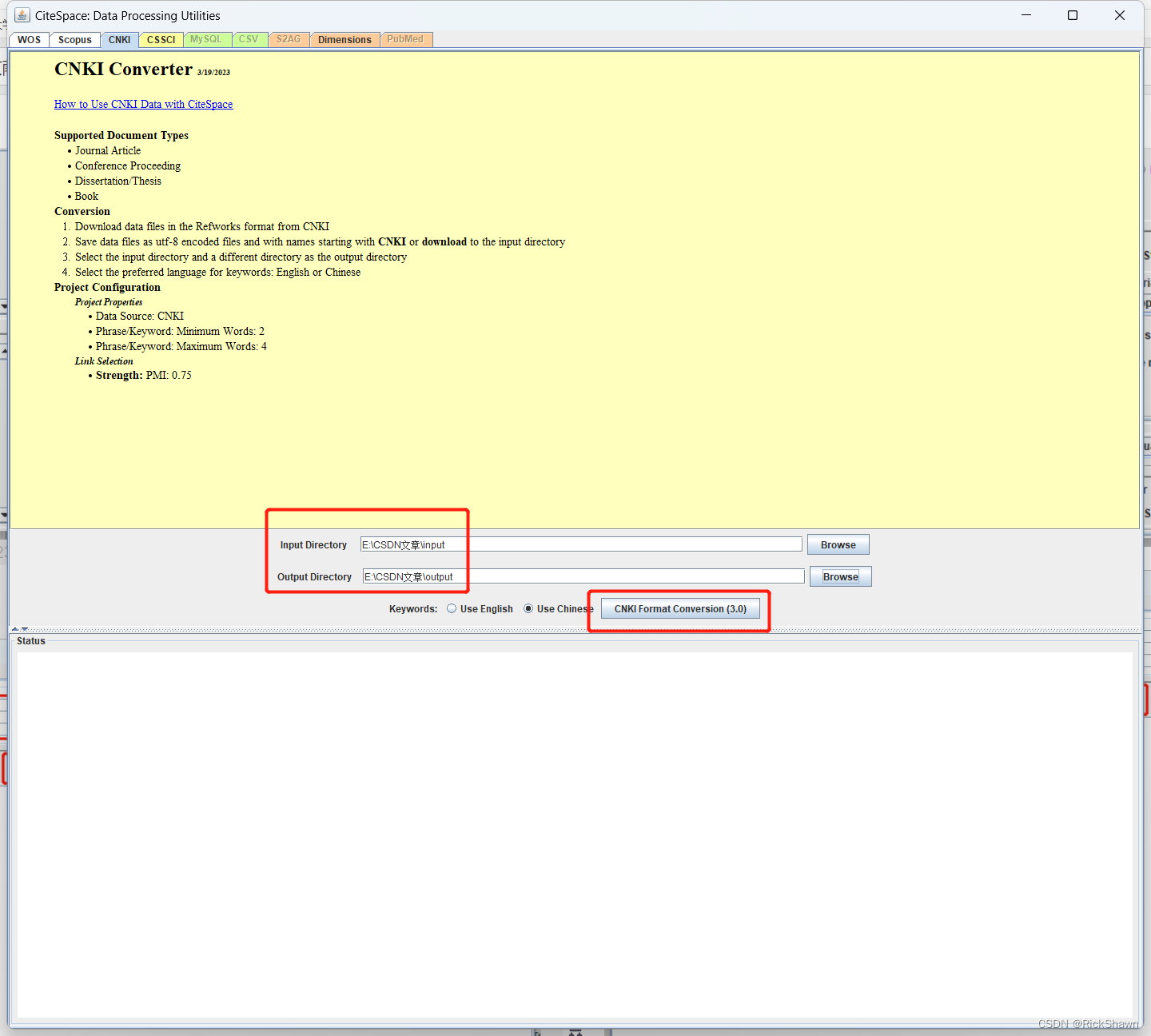Browse for the input directory

[x=838, y=544]
